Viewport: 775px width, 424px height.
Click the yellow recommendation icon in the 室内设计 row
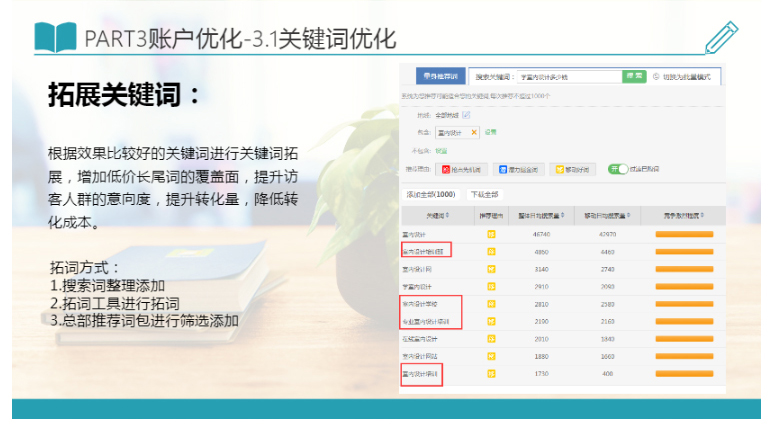pos(491,233)
